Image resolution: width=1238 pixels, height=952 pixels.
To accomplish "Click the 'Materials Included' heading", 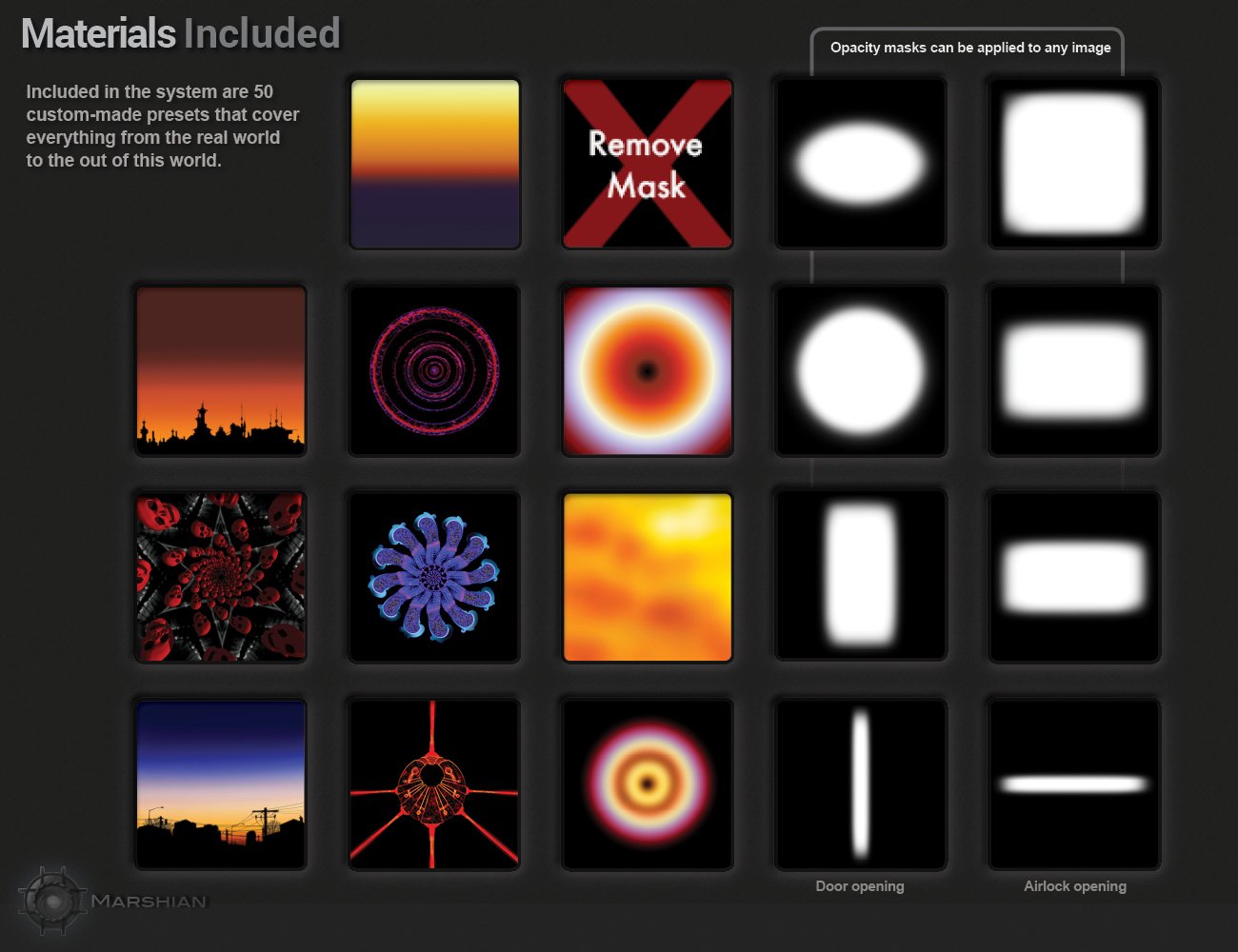I will click(181, 33).
